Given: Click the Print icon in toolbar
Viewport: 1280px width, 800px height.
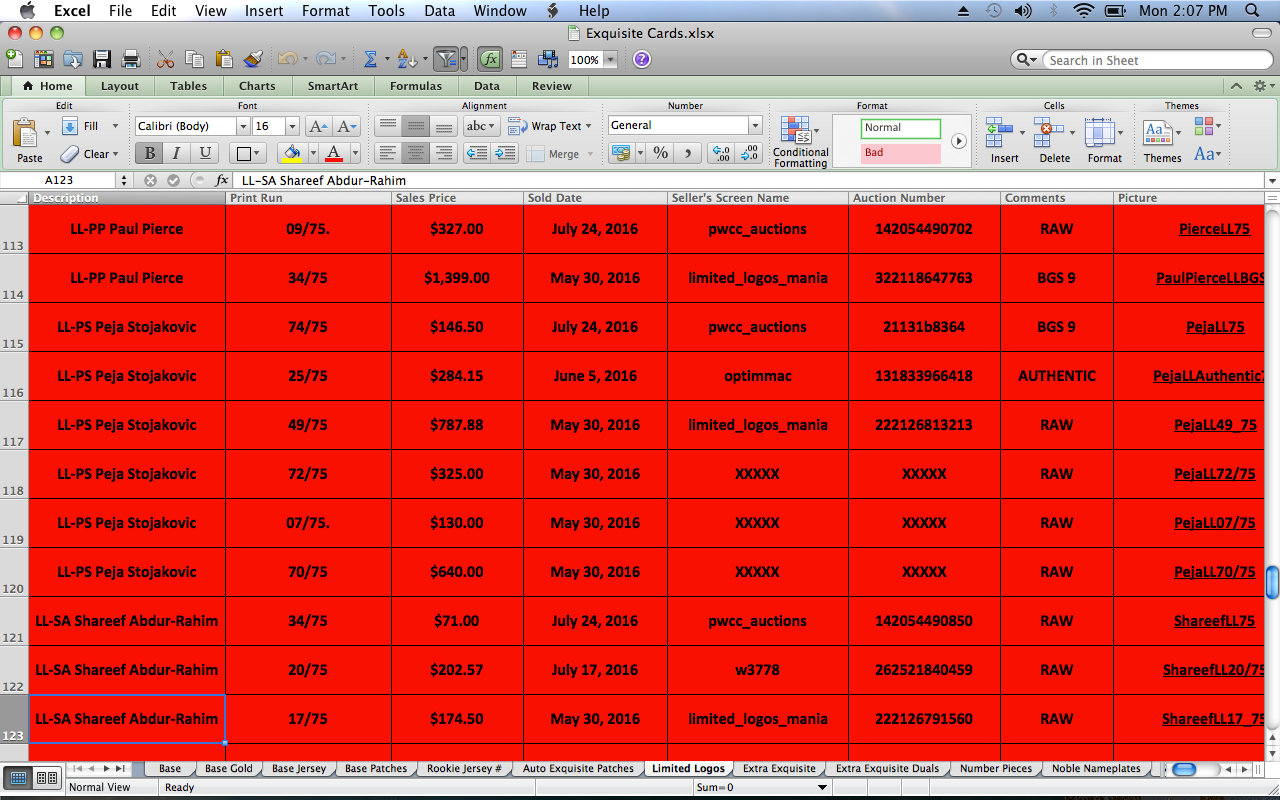Looking at the screenshot, I should pos(131,60).
